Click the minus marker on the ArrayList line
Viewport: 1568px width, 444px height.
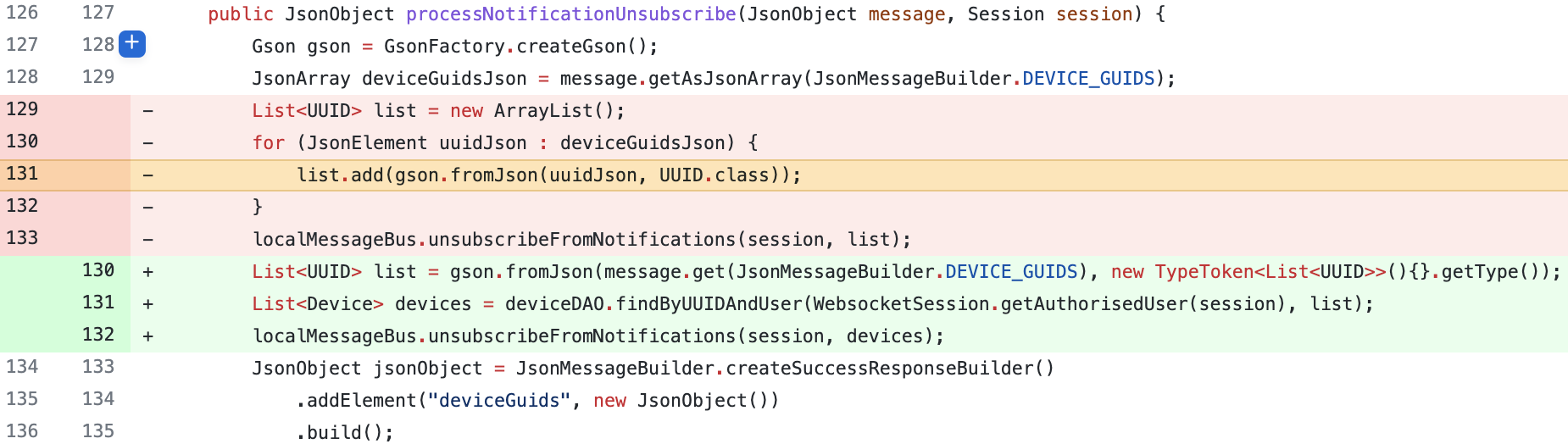pyautogui.click(x=148, y=111)
